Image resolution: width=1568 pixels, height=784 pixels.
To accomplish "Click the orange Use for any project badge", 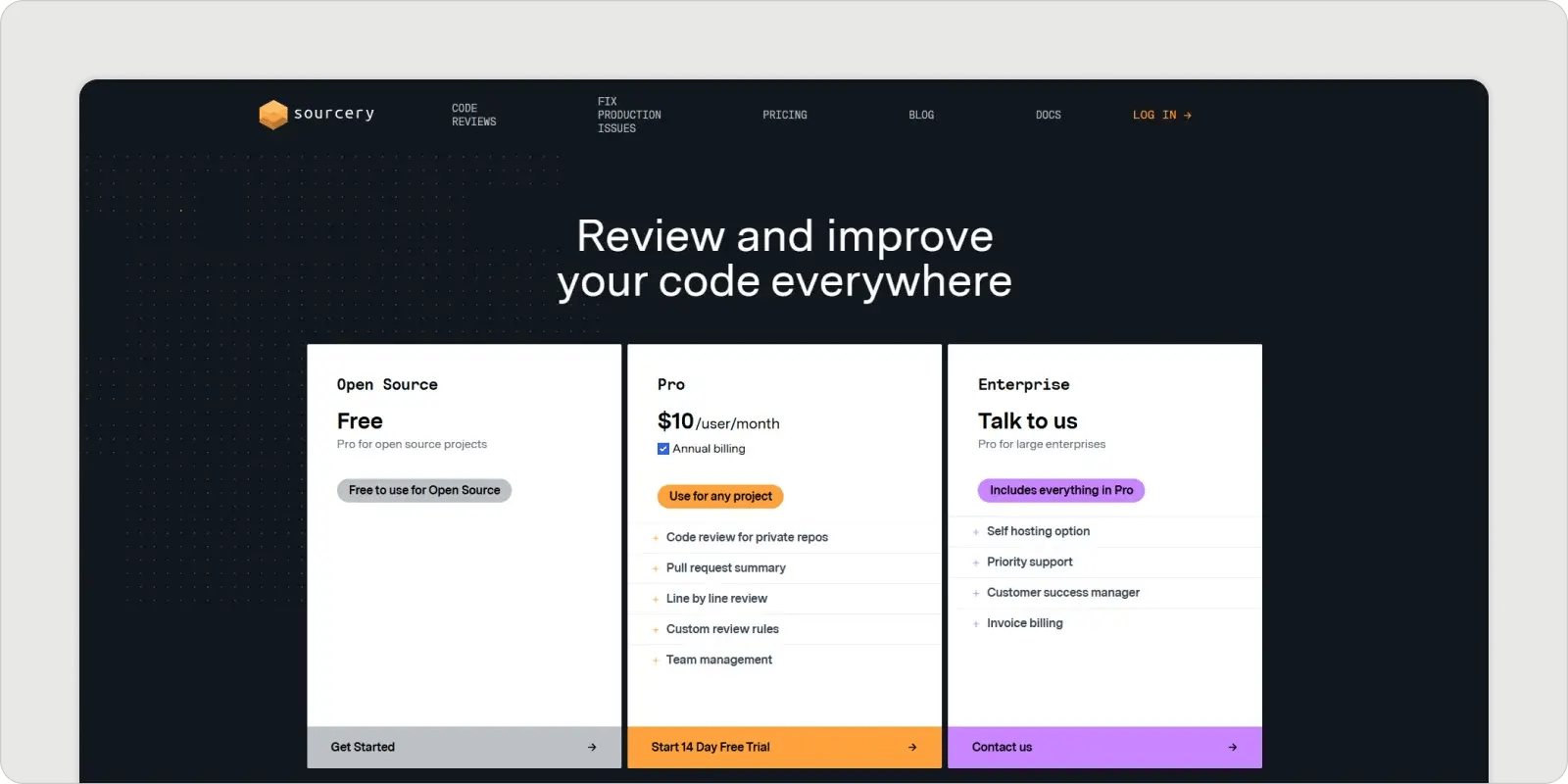I will [720, 497].
